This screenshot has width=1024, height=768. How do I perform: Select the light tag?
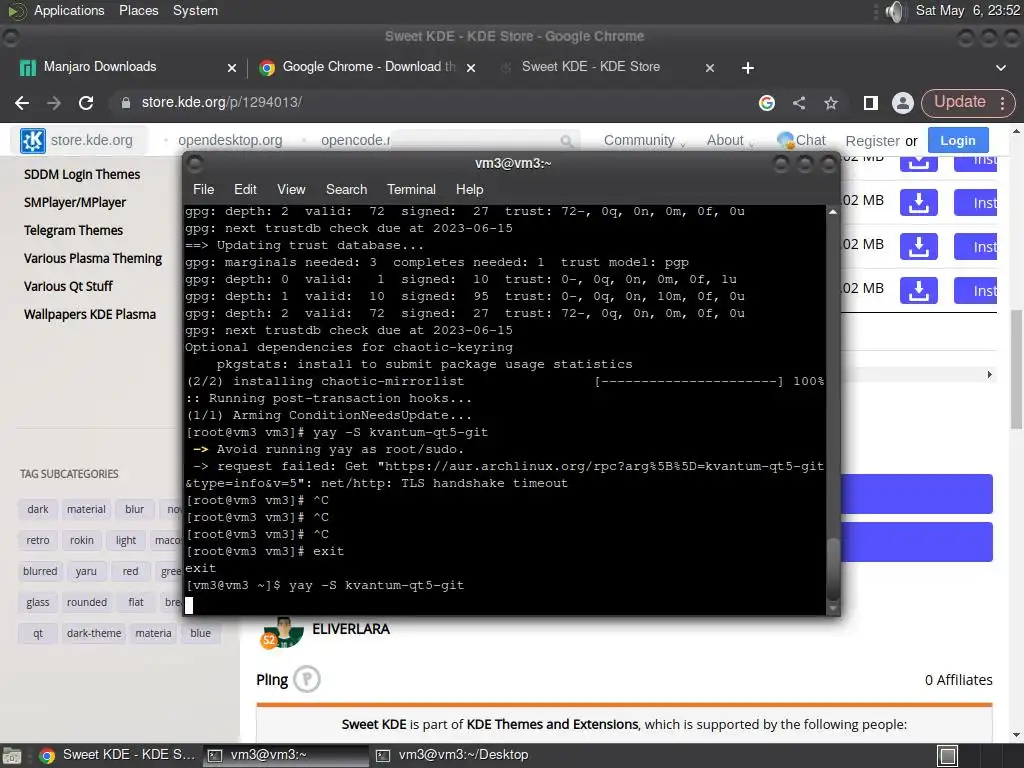[x=126, y=541]
